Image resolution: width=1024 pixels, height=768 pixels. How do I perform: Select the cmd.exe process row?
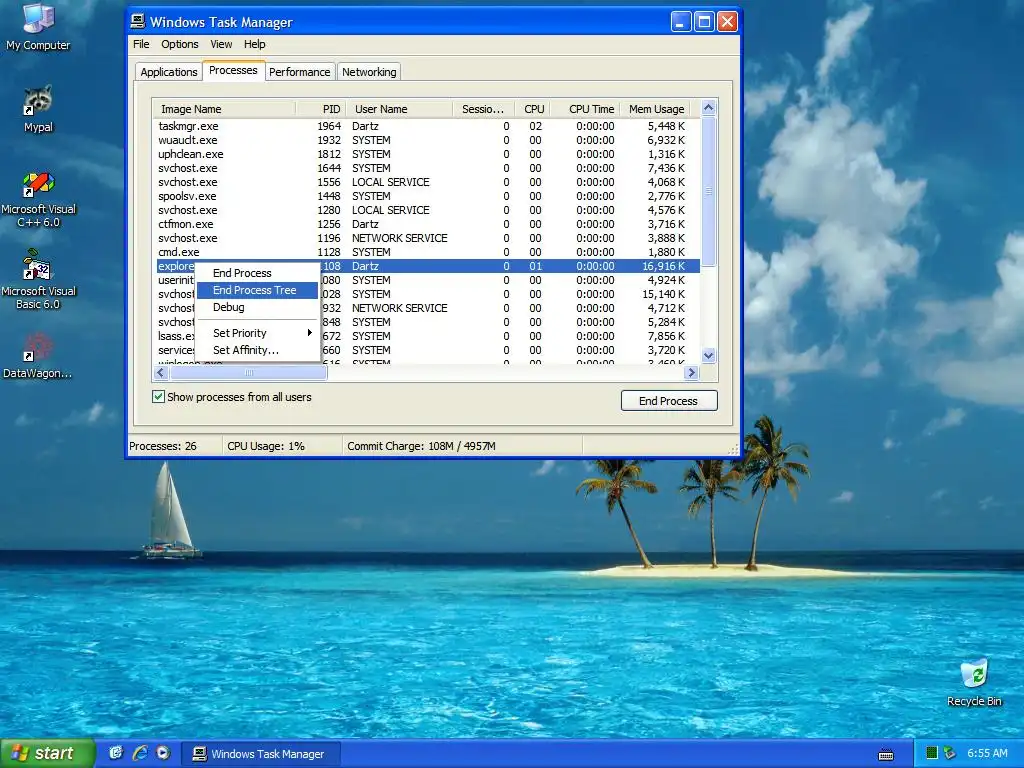click(428, 252)
